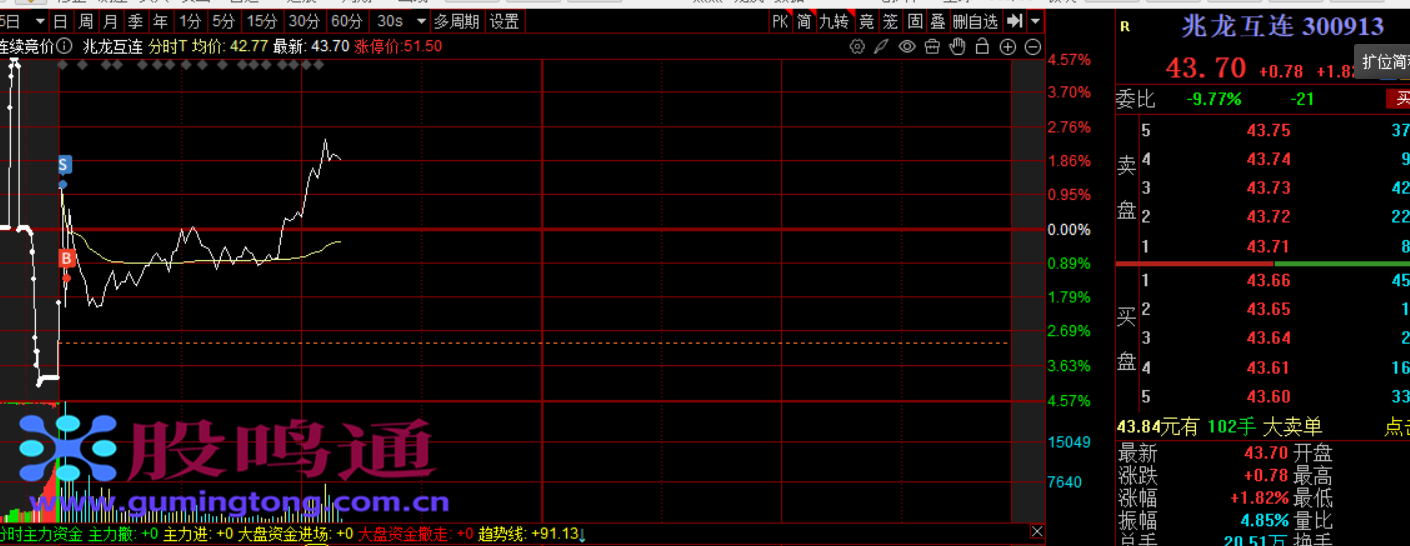This screenshot has width=1410, height=546.
Task: Click the 委比 -9.77% value
Action: [x=1213, y=99]
